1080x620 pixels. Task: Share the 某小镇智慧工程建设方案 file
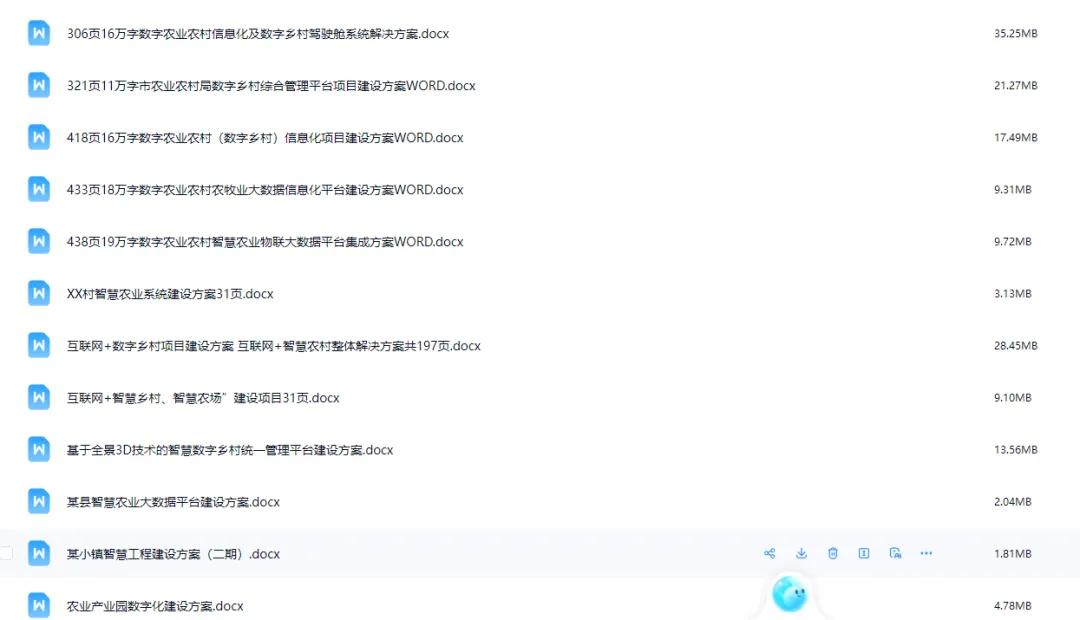click(x=769, y=553)
